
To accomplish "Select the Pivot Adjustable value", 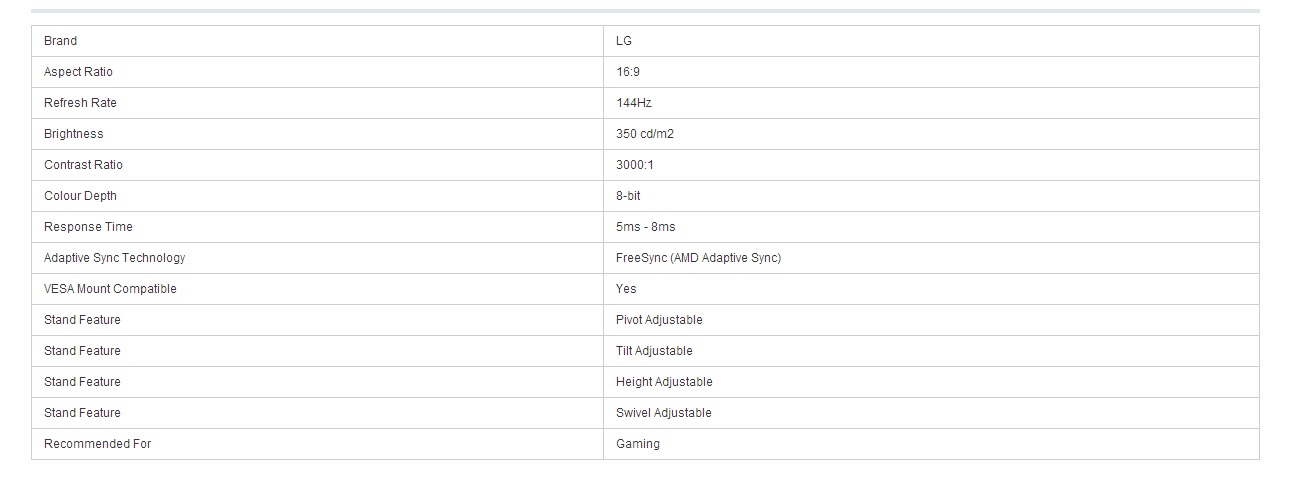I will 659,320.
